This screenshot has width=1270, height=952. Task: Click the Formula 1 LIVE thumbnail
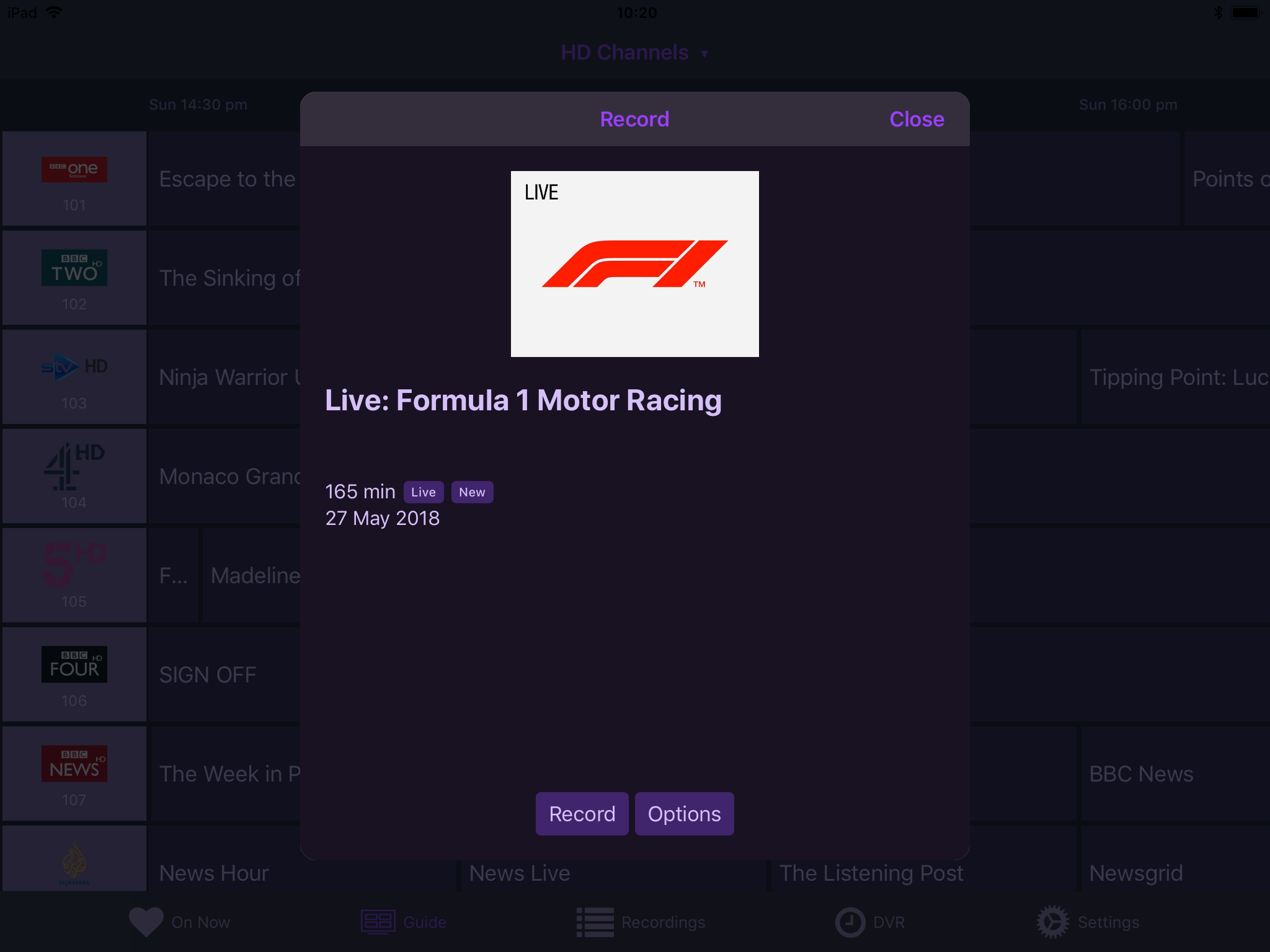pos(634,264)
